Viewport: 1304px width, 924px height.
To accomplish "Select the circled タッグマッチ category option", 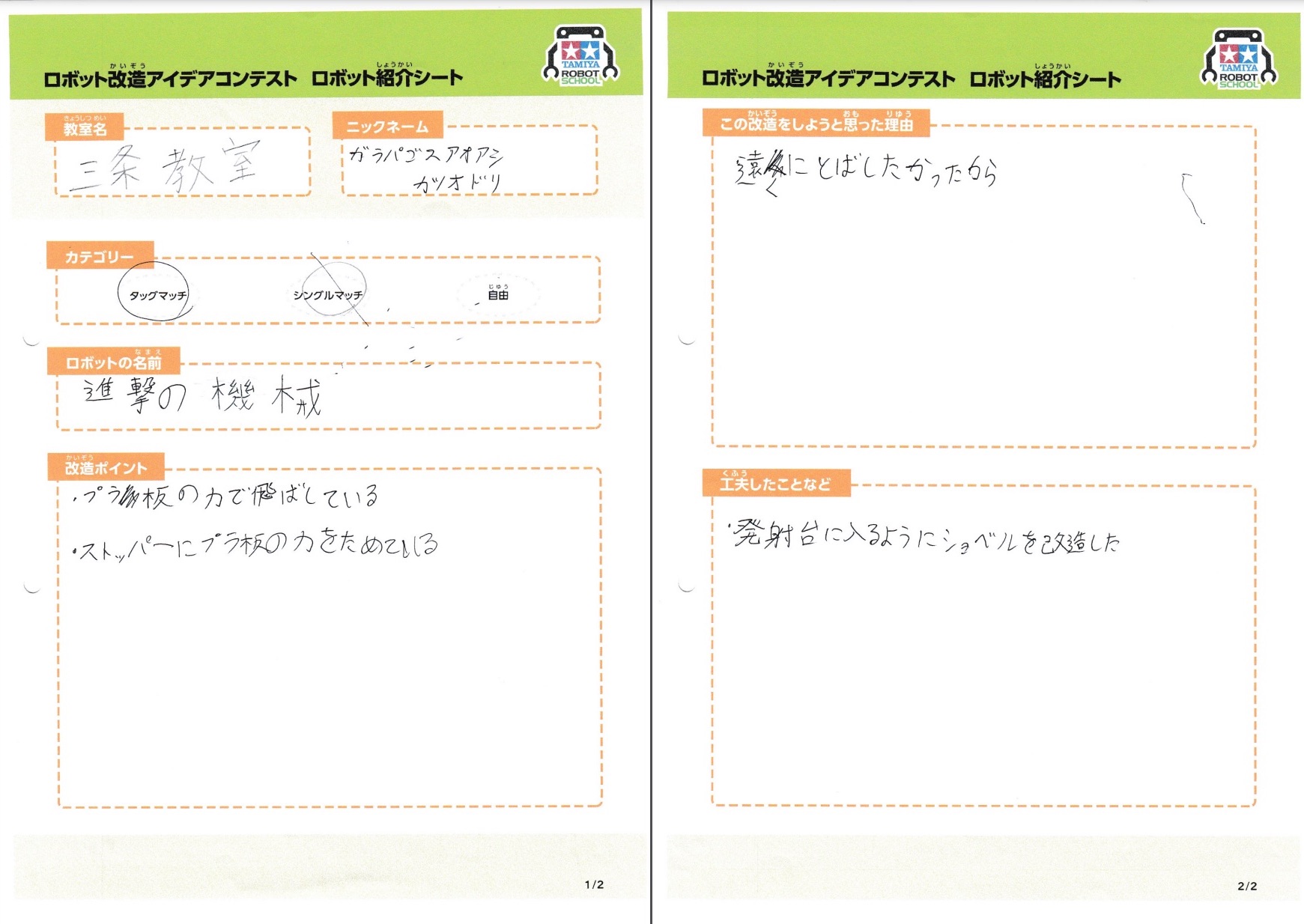I will 156,294.
